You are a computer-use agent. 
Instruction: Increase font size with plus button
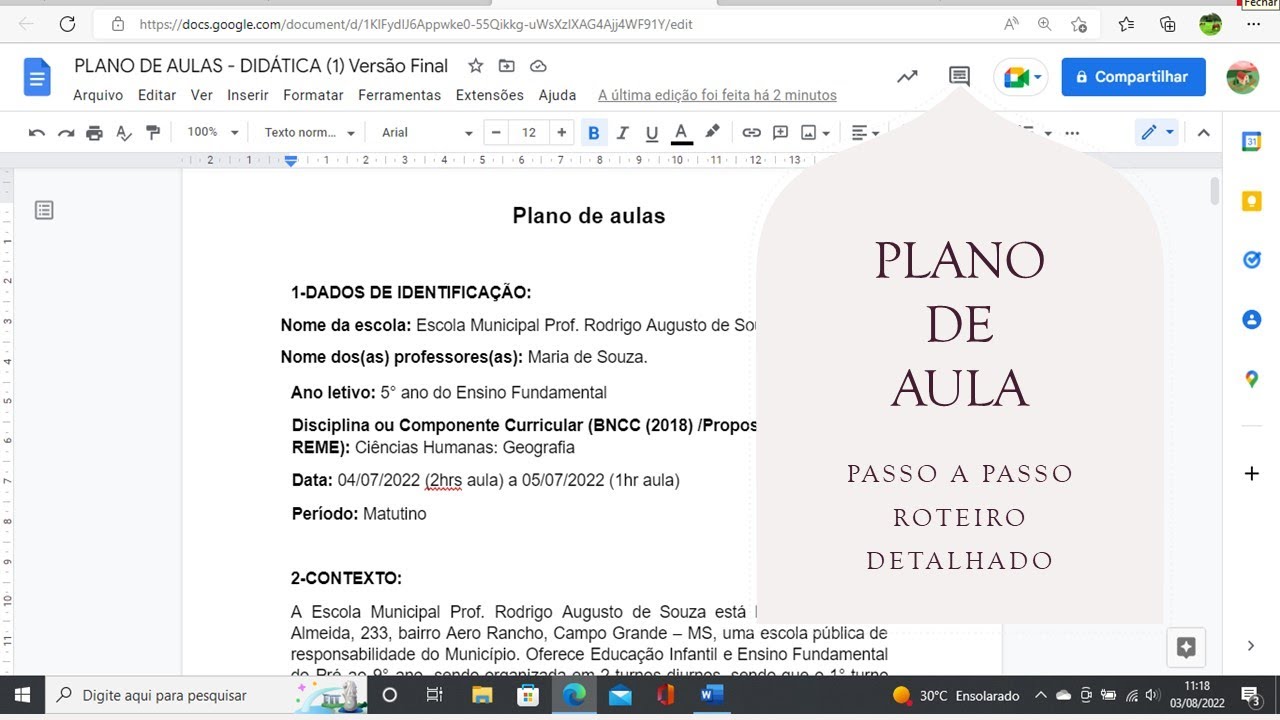(x=562, y=132)
